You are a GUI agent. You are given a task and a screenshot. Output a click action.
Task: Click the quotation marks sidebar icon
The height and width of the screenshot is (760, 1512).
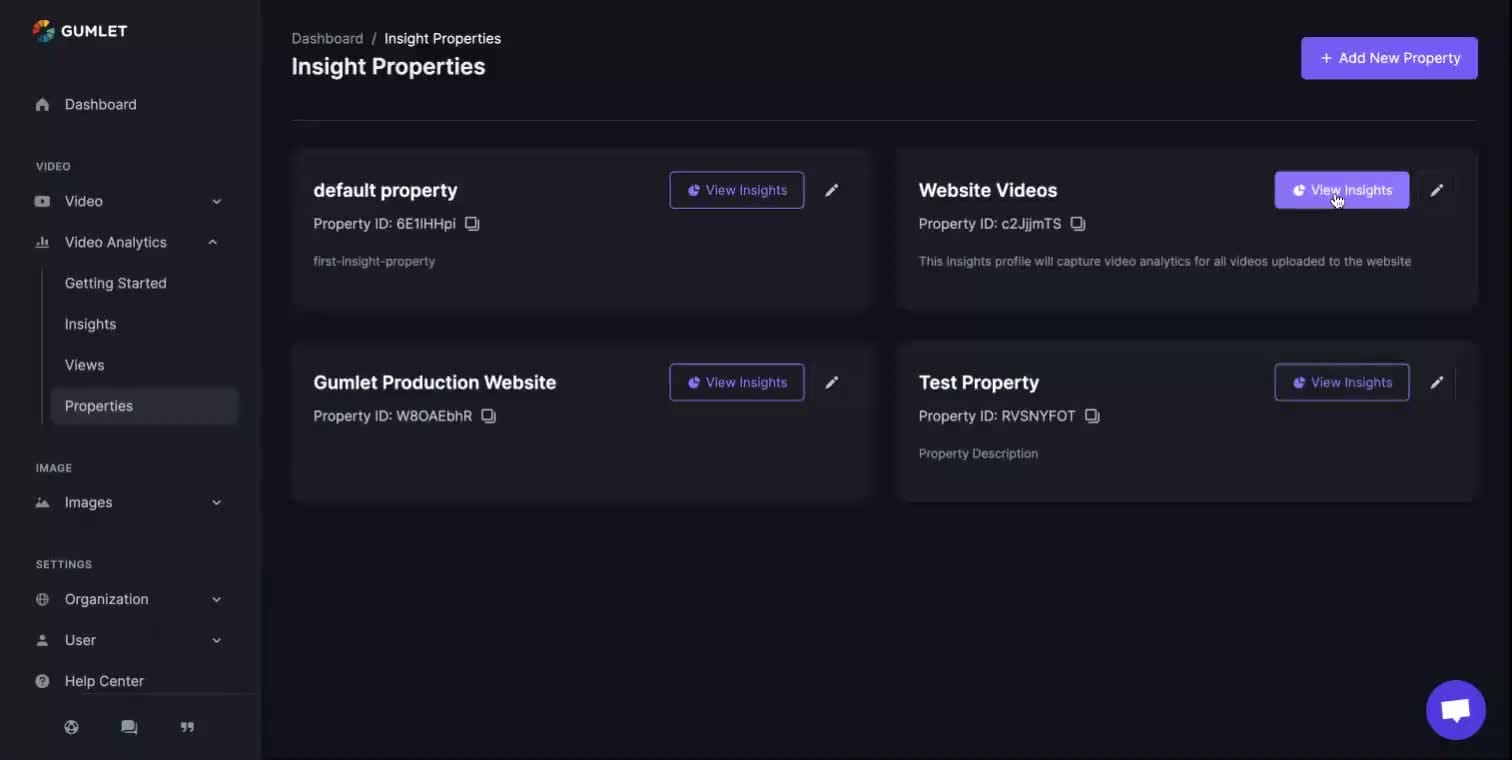tap(187, 727)
